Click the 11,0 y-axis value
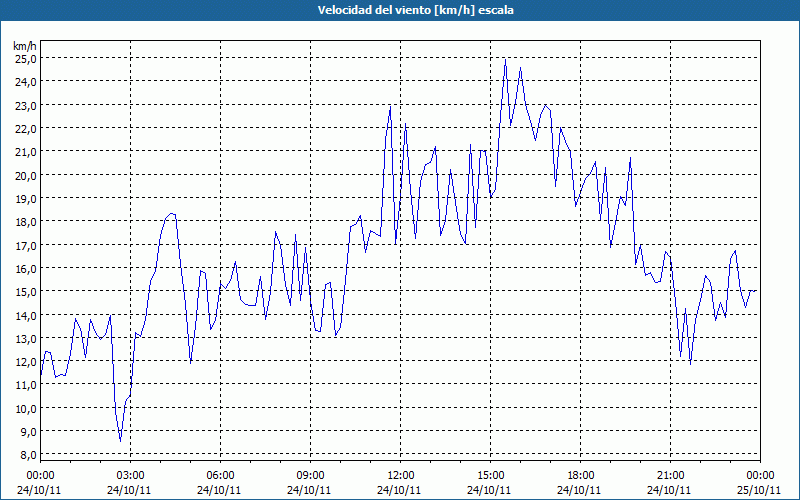Screen dimensions: 800x500 [x=26, y=385]
